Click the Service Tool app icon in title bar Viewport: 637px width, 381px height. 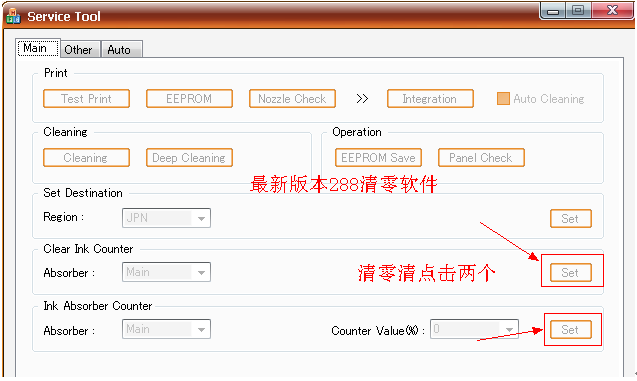pos(13,16)
